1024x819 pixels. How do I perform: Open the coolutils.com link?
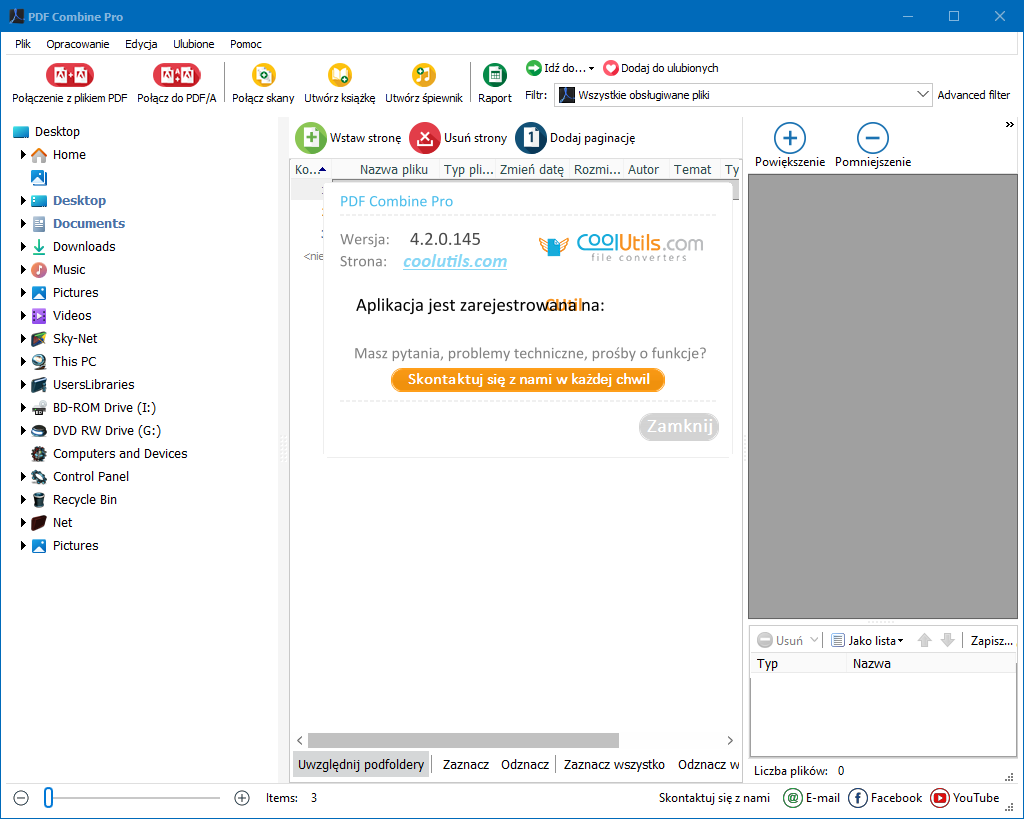coord(455,261)
